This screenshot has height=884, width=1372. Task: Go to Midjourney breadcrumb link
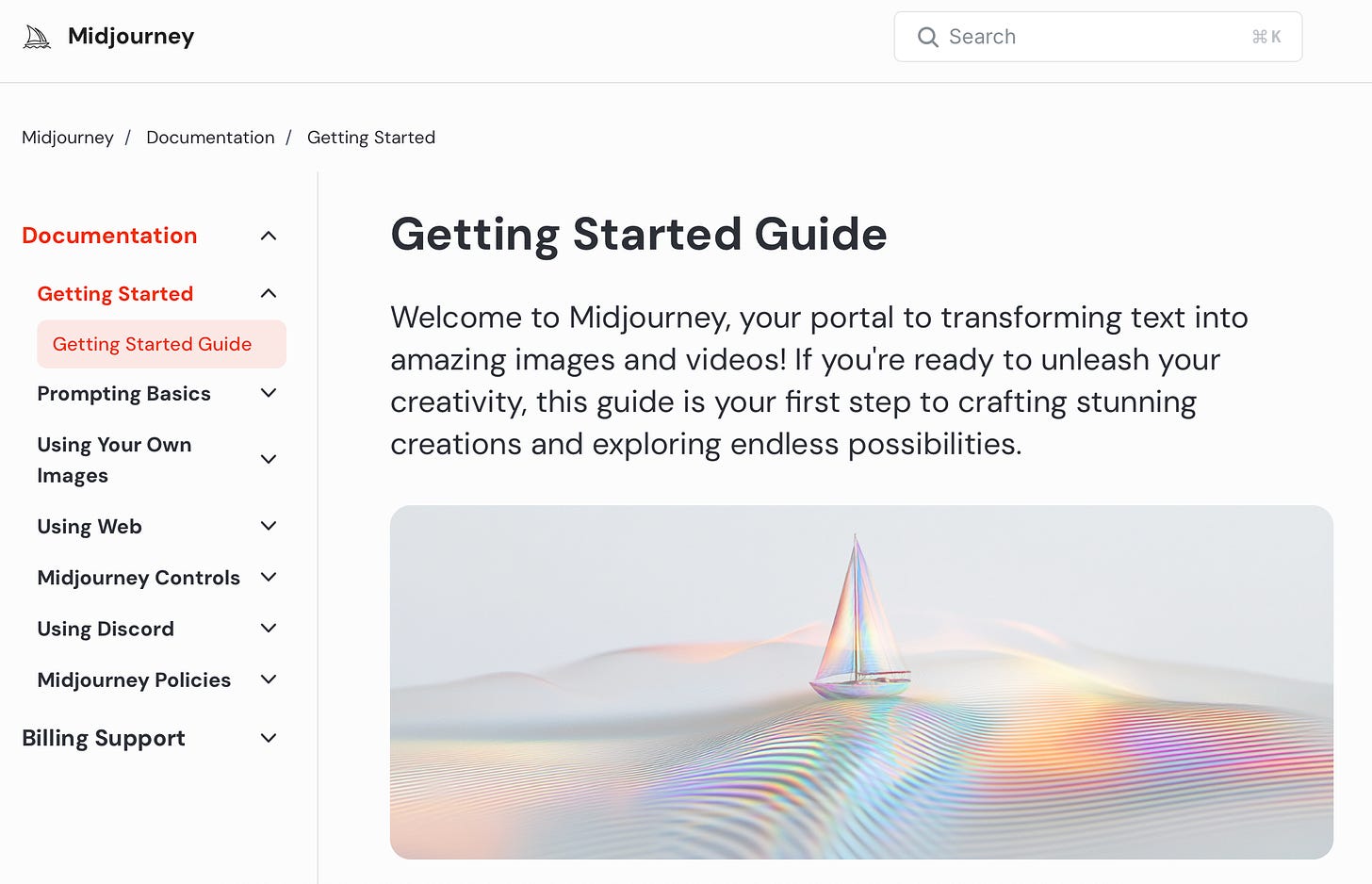pyautogui.click(x=68, y=138)
